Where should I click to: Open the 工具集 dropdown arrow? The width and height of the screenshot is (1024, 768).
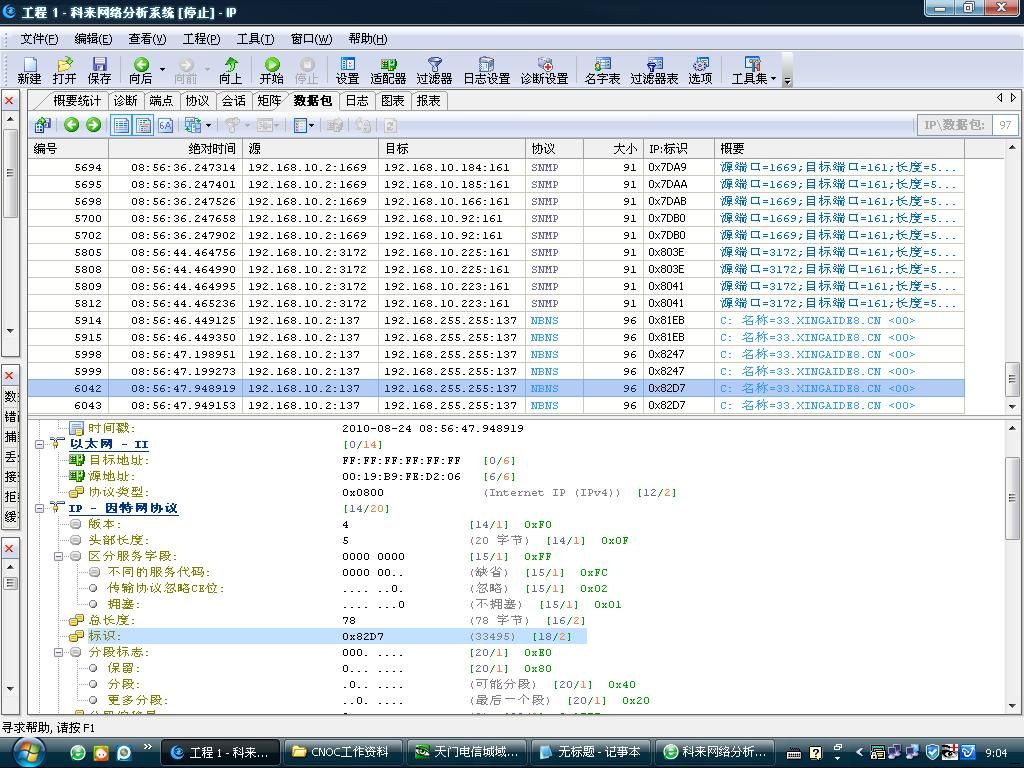point(773,78)
